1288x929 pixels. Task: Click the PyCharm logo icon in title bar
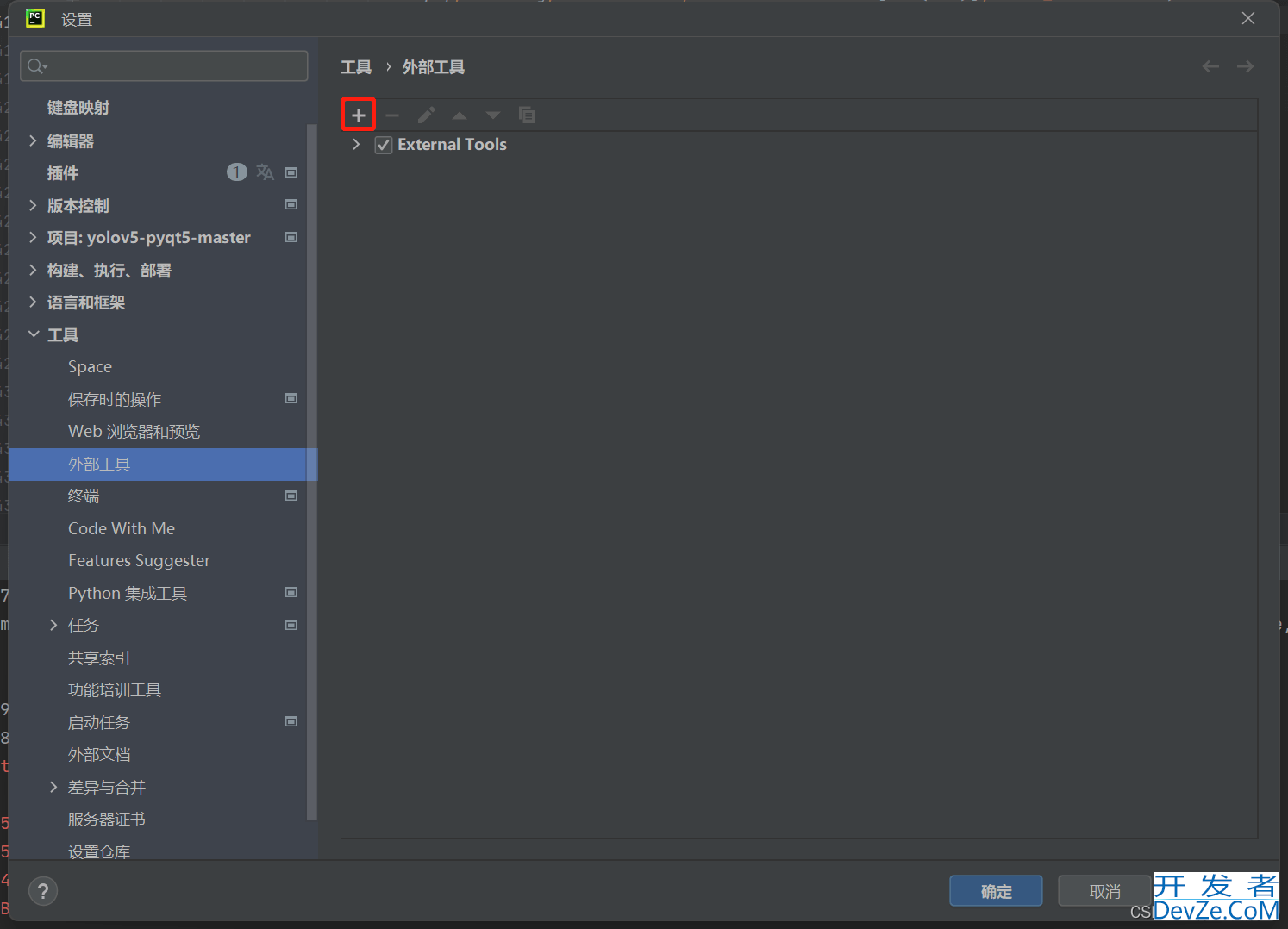35,18
